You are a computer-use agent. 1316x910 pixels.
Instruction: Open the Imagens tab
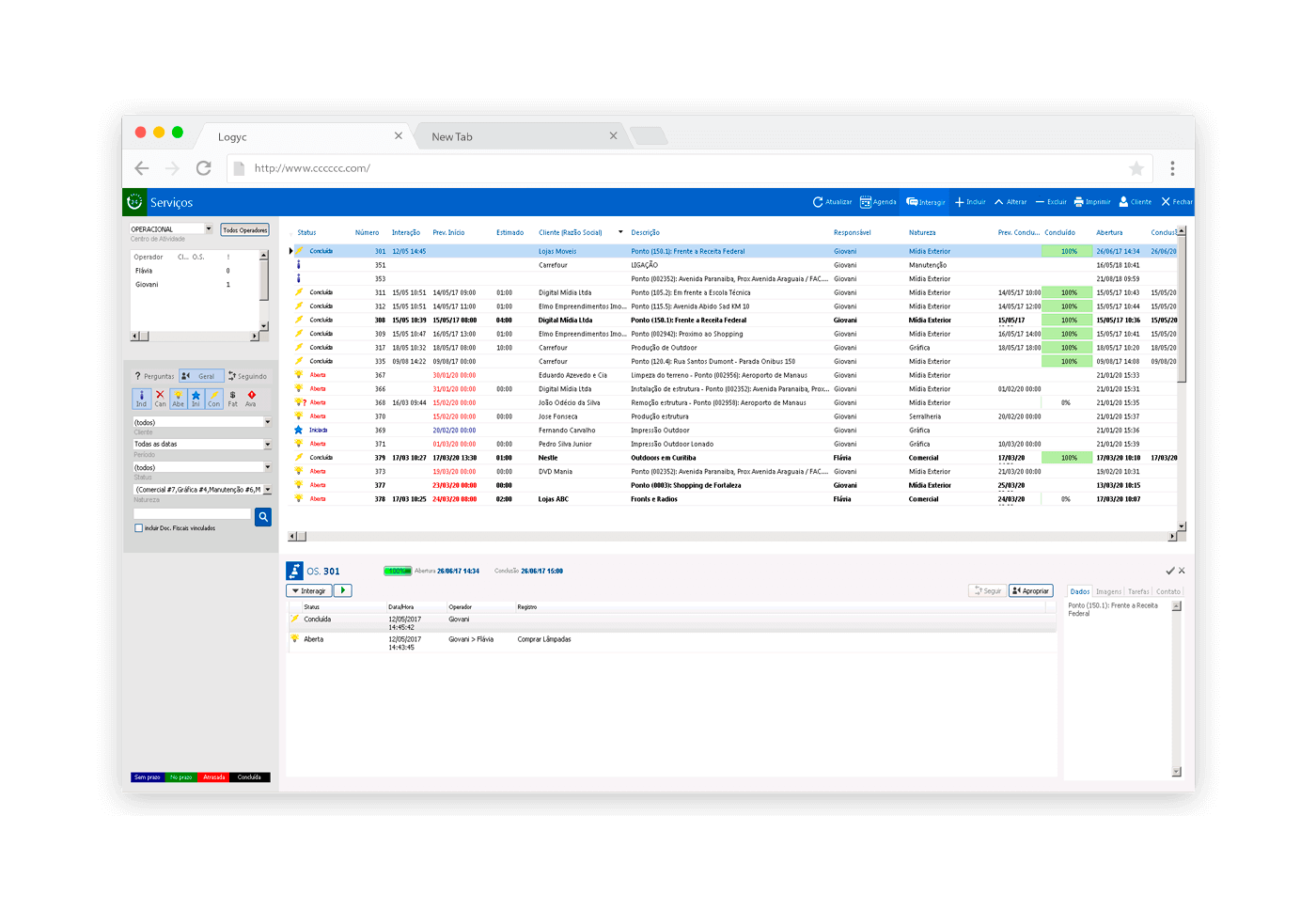pos(1108,591)
